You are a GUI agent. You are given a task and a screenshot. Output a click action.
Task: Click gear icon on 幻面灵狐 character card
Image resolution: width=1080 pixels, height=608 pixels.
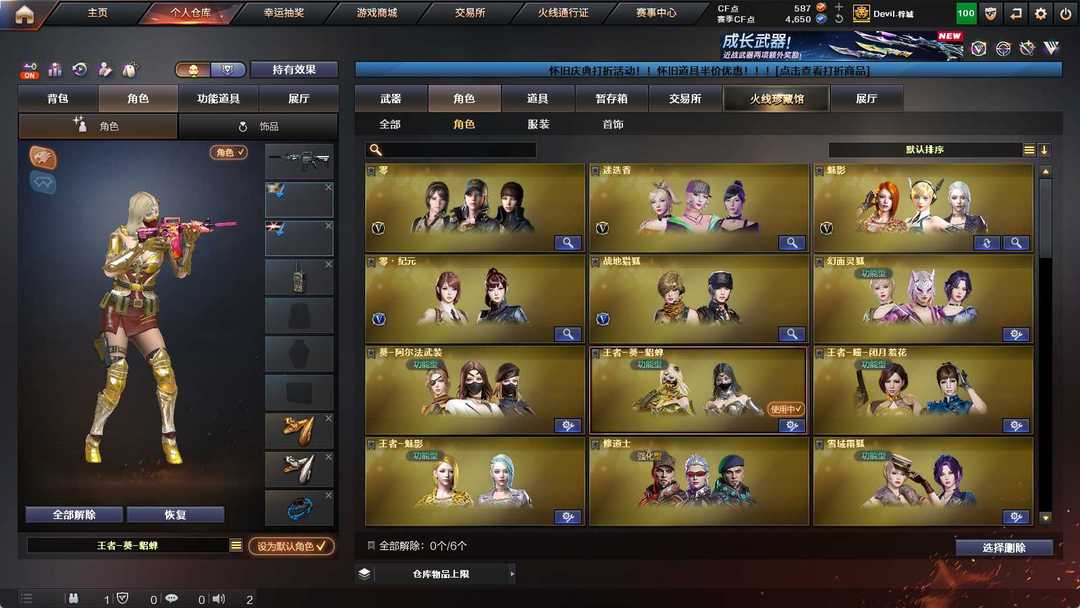point(1015,334)
